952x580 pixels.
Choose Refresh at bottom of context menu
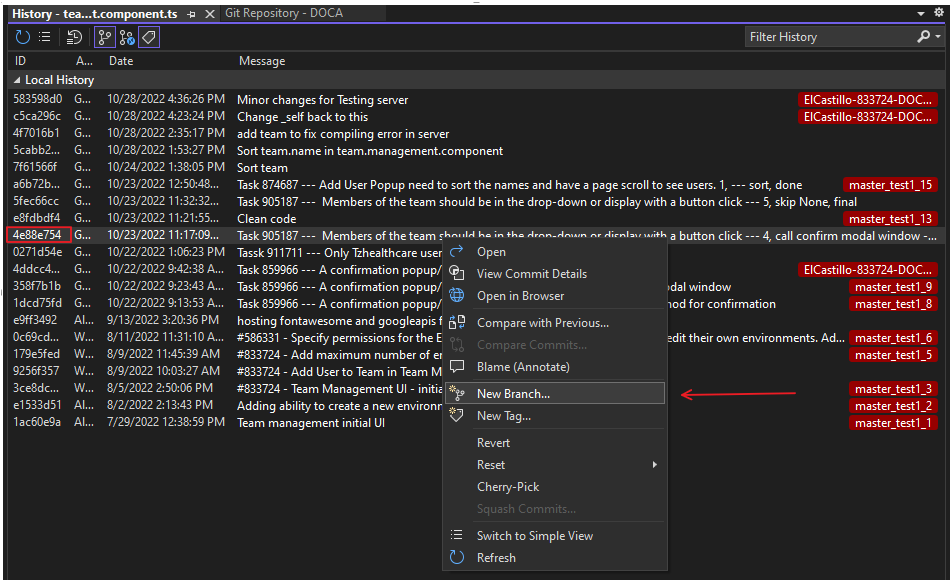point(556,558)
